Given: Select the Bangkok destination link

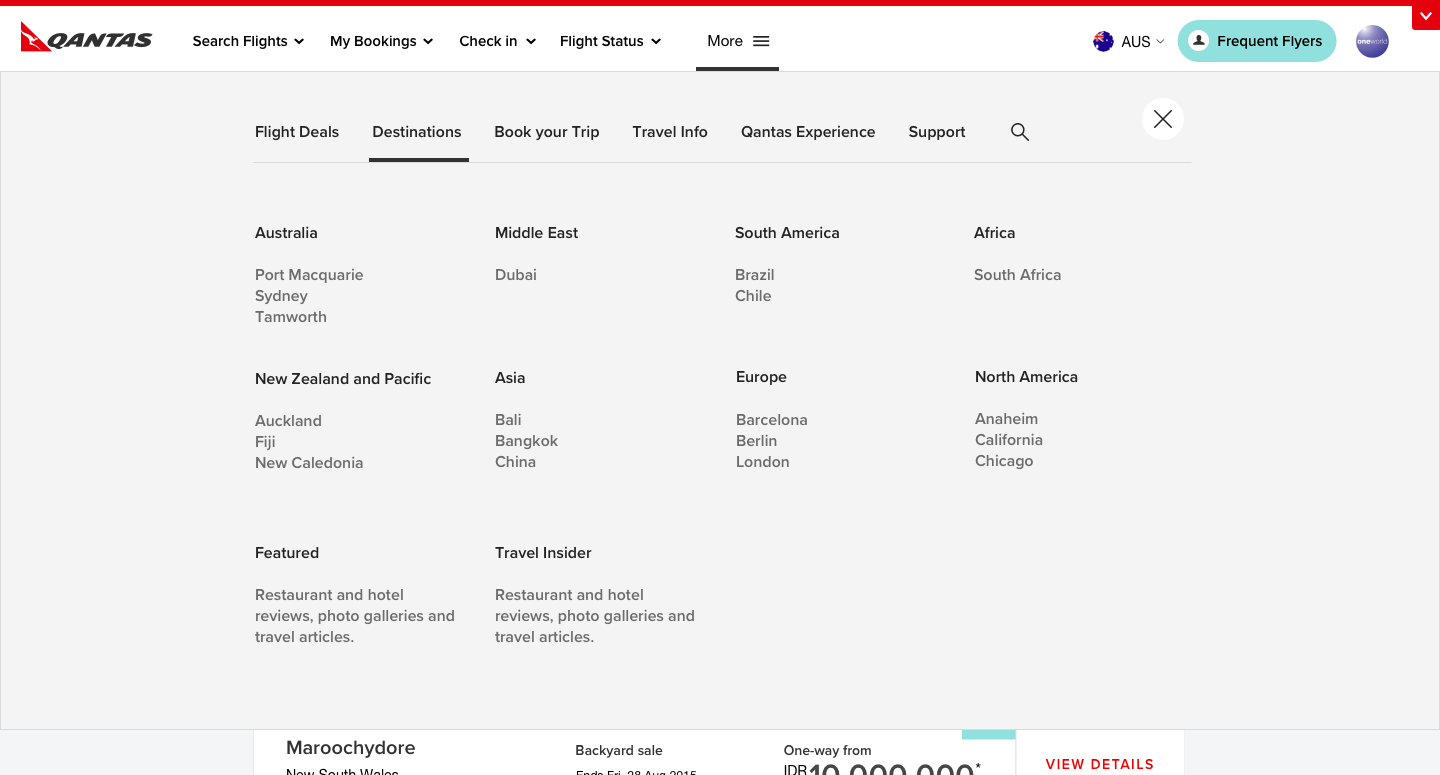Looking at the screenshot, I should coord(526,441).
